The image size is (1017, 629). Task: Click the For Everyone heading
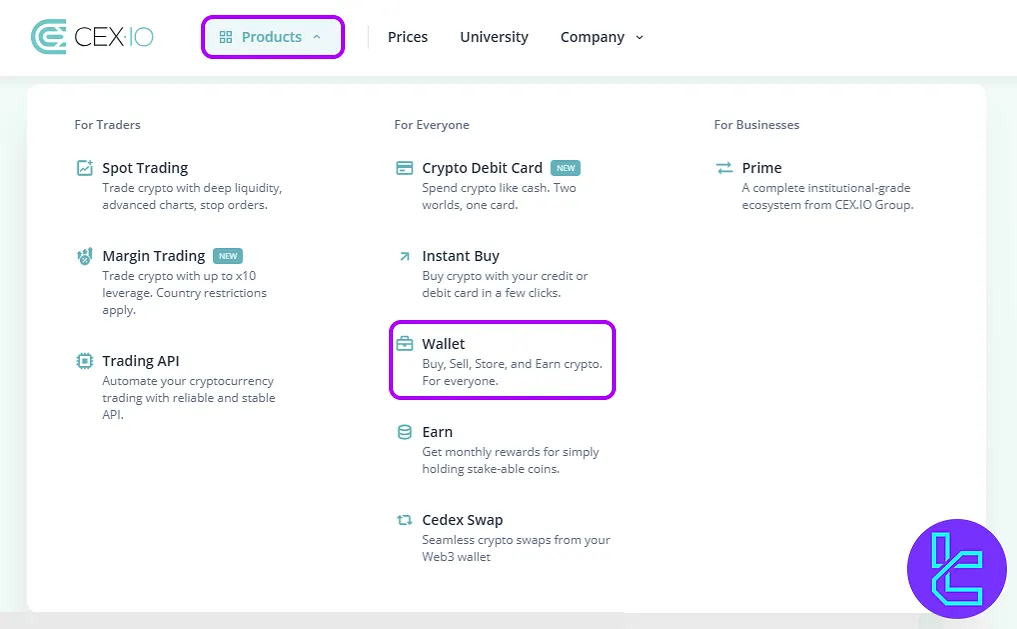(x=431, y=125)
